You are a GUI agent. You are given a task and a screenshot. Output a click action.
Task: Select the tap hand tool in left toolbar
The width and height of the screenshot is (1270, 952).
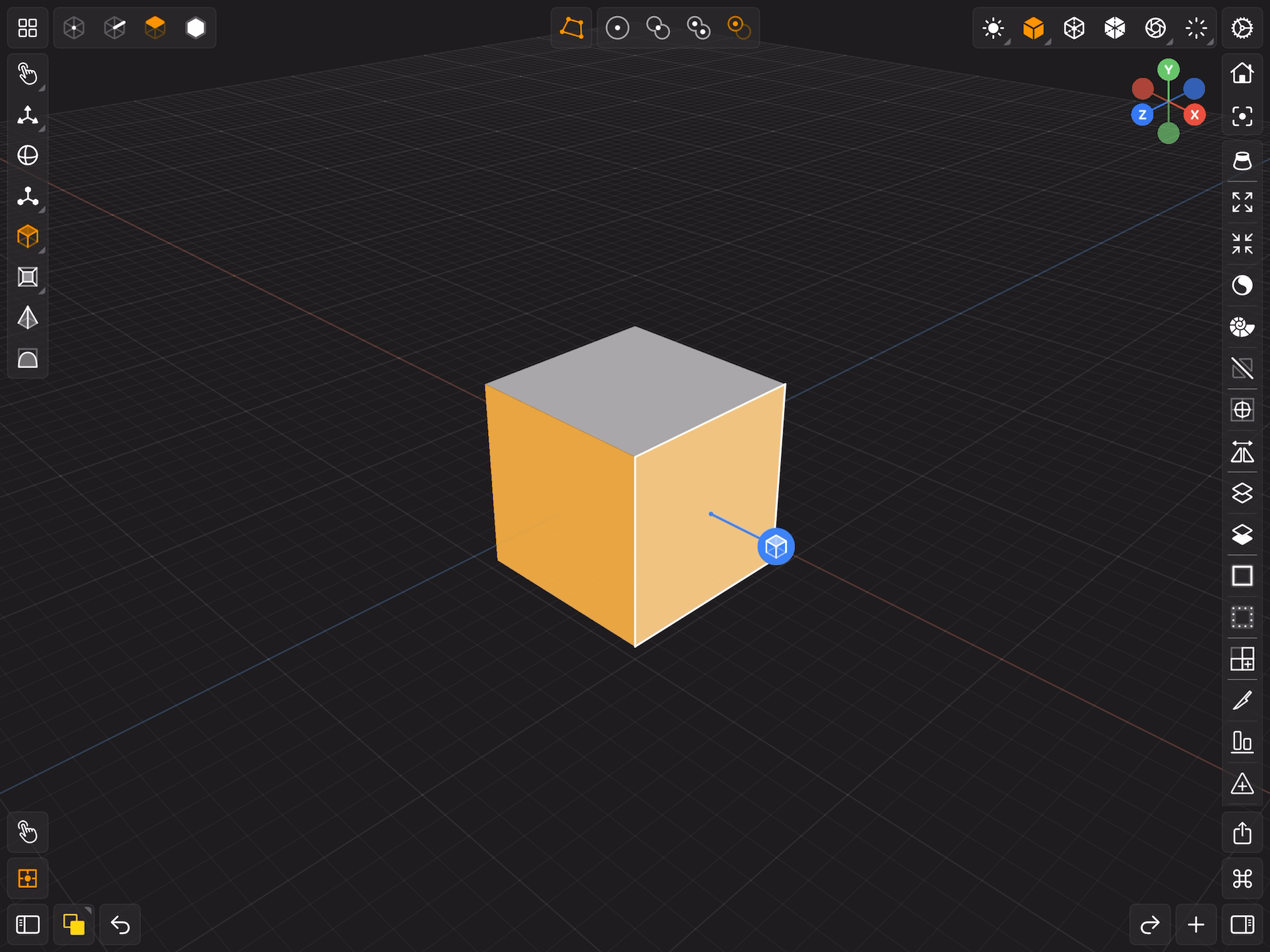tap(27, 74)
